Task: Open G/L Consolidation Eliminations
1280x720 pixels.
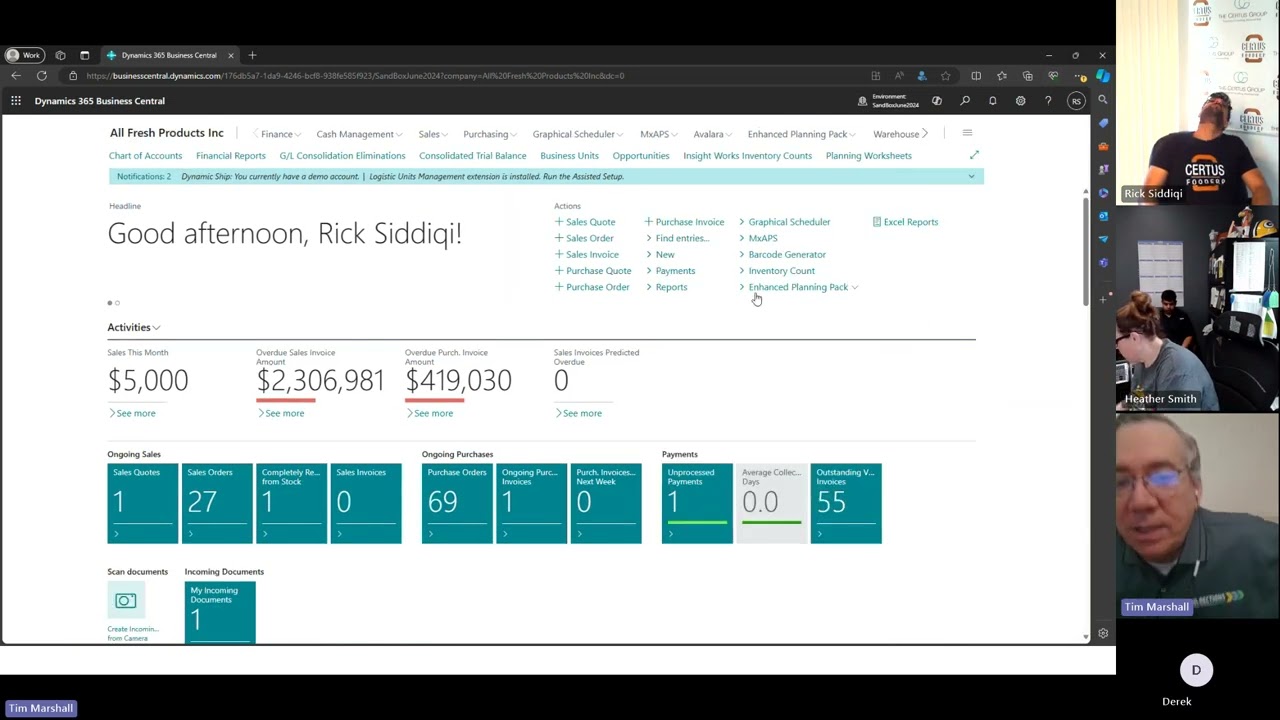Action: 342,155
